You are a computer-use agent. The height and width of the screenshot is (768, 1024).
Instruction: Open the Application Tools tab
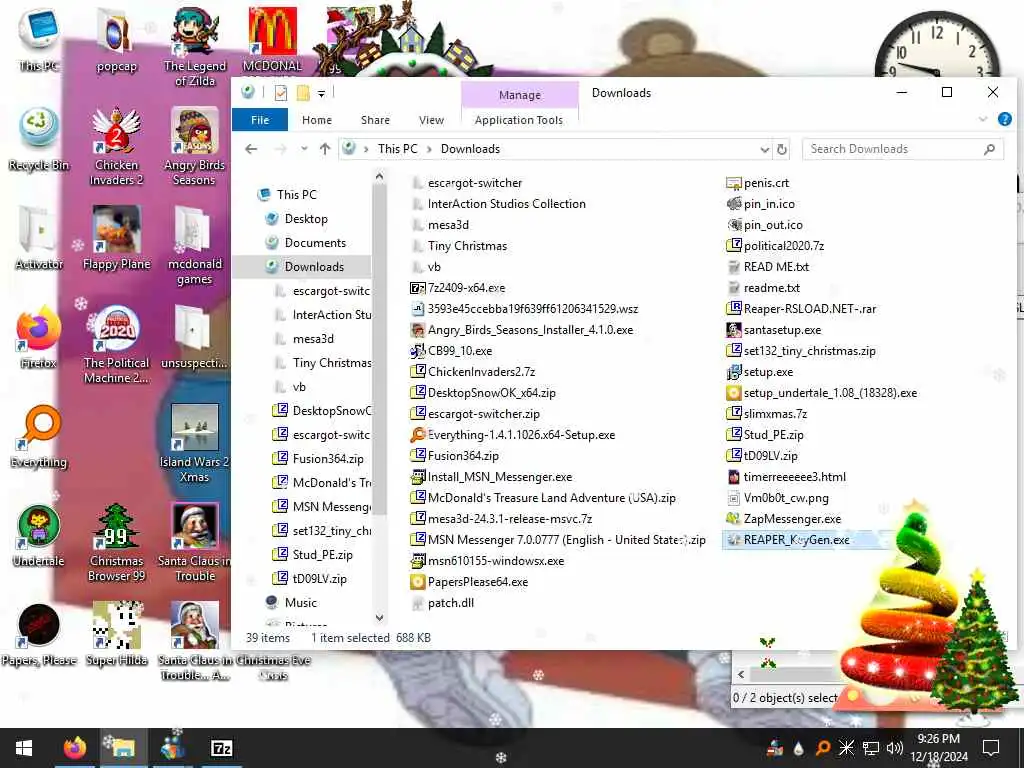tap(519, 120)
